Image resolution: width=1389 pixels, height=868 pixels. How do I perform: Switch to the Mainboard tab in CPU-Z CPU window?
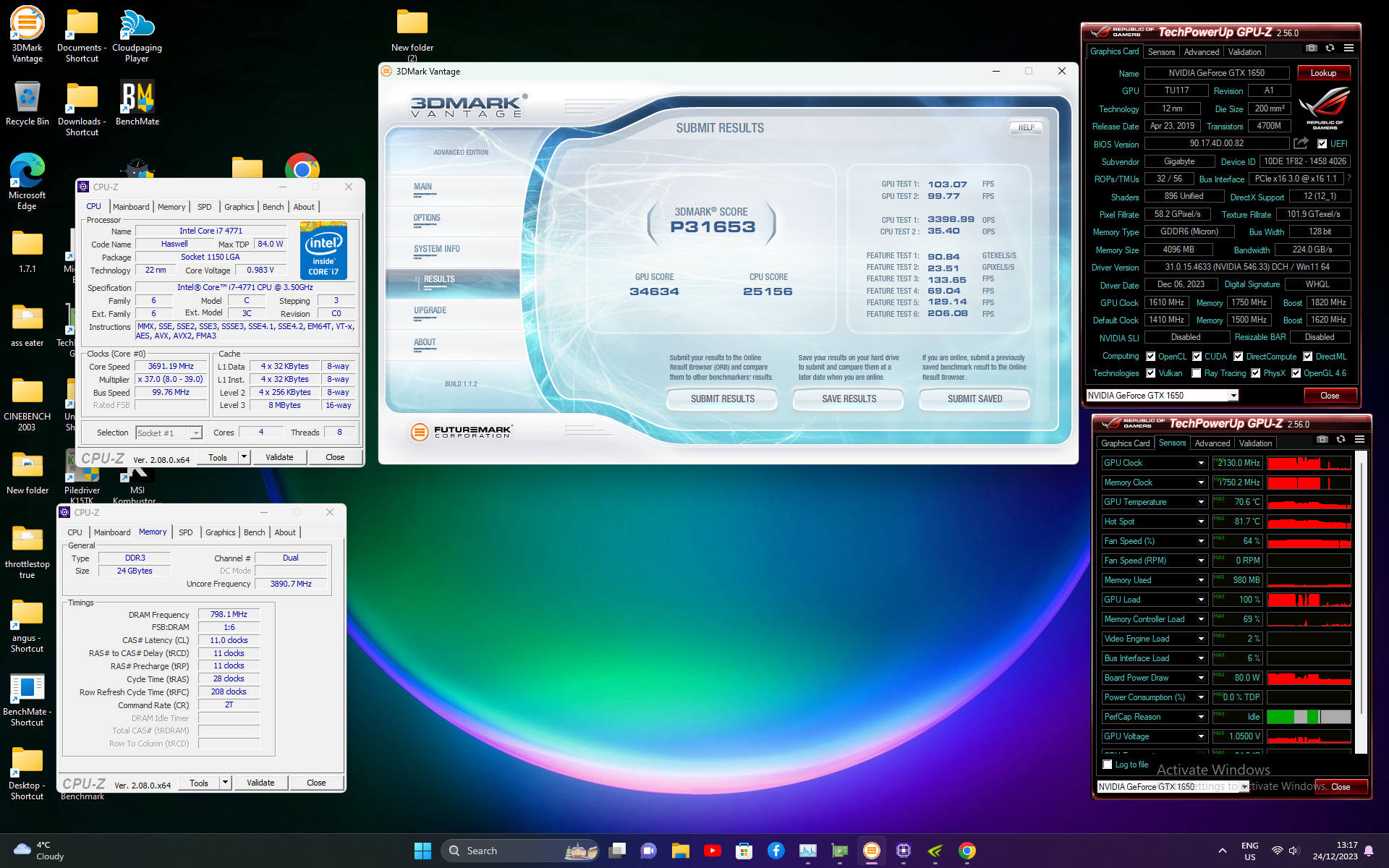[x=131, y=207]
